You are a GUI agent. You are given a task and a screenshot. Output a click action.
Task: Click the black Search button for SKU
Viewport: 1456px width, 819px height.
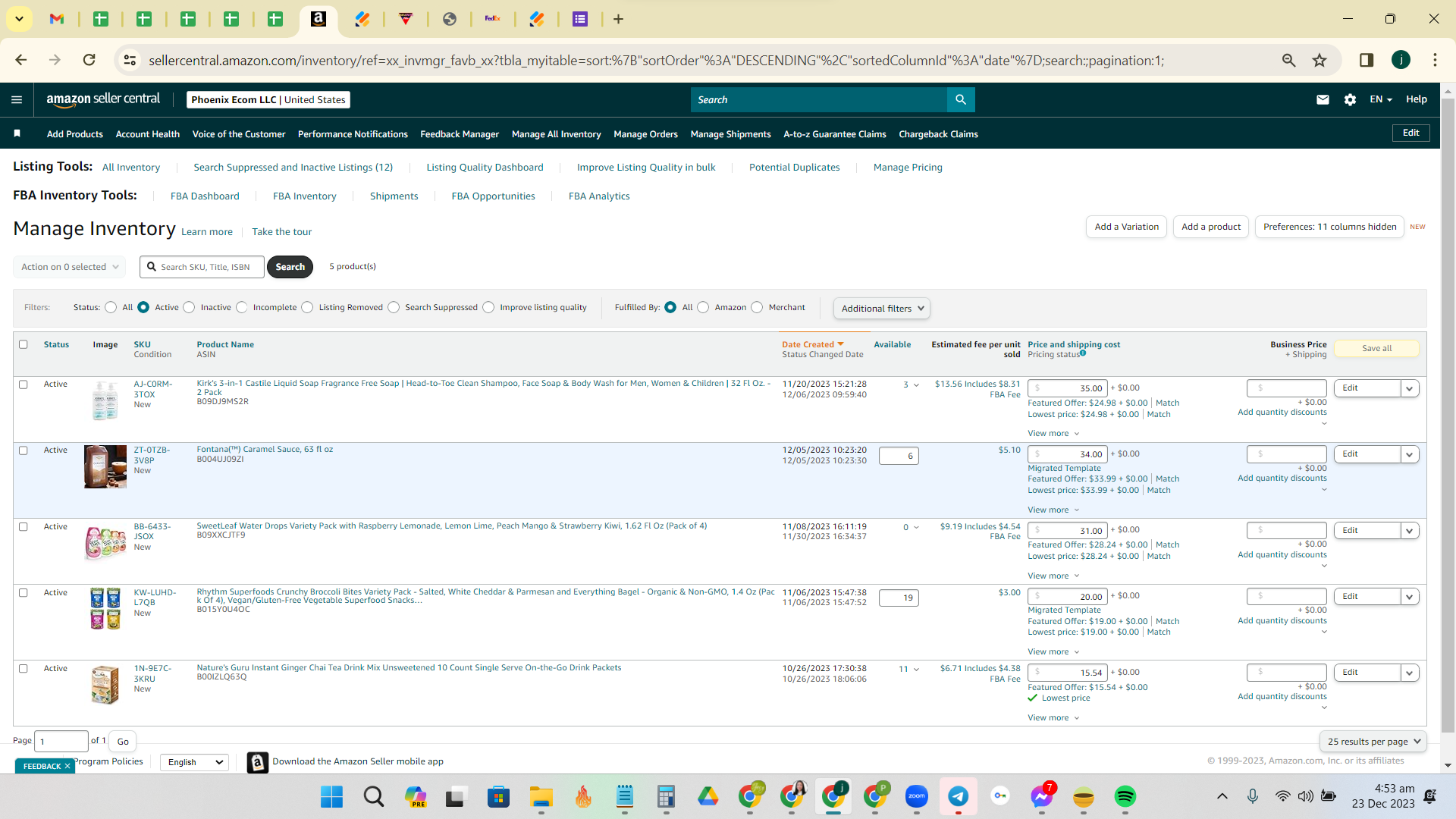[290, 267]
